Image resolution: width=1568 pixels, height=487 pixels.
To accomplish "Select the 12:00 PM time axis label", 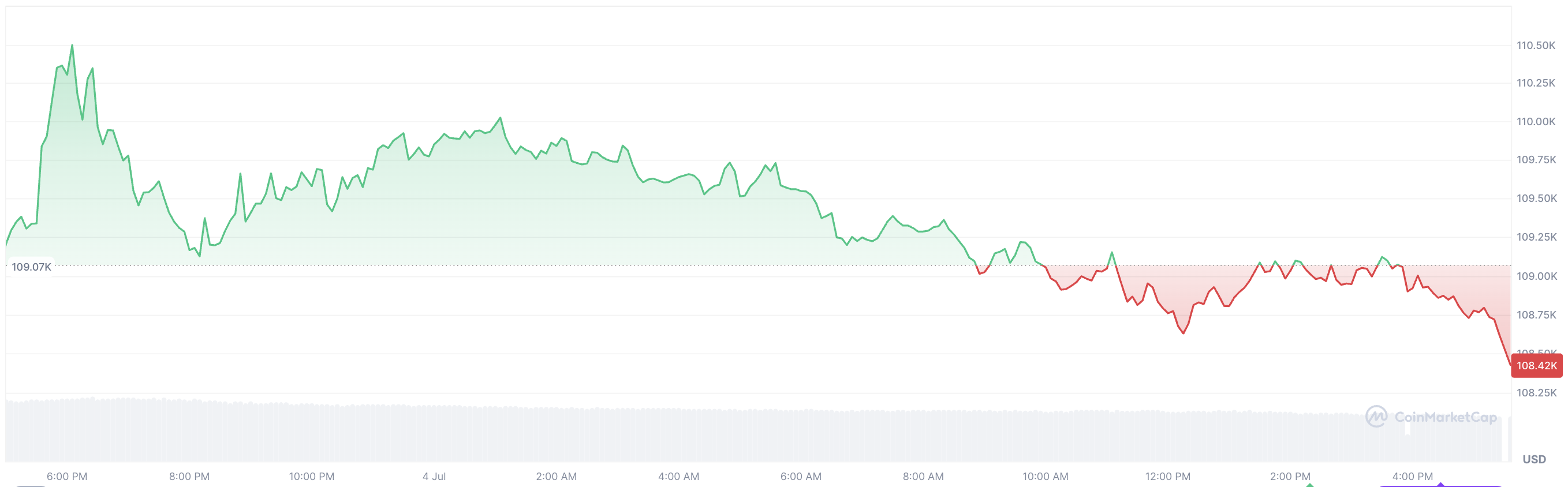I will 1167,476.
